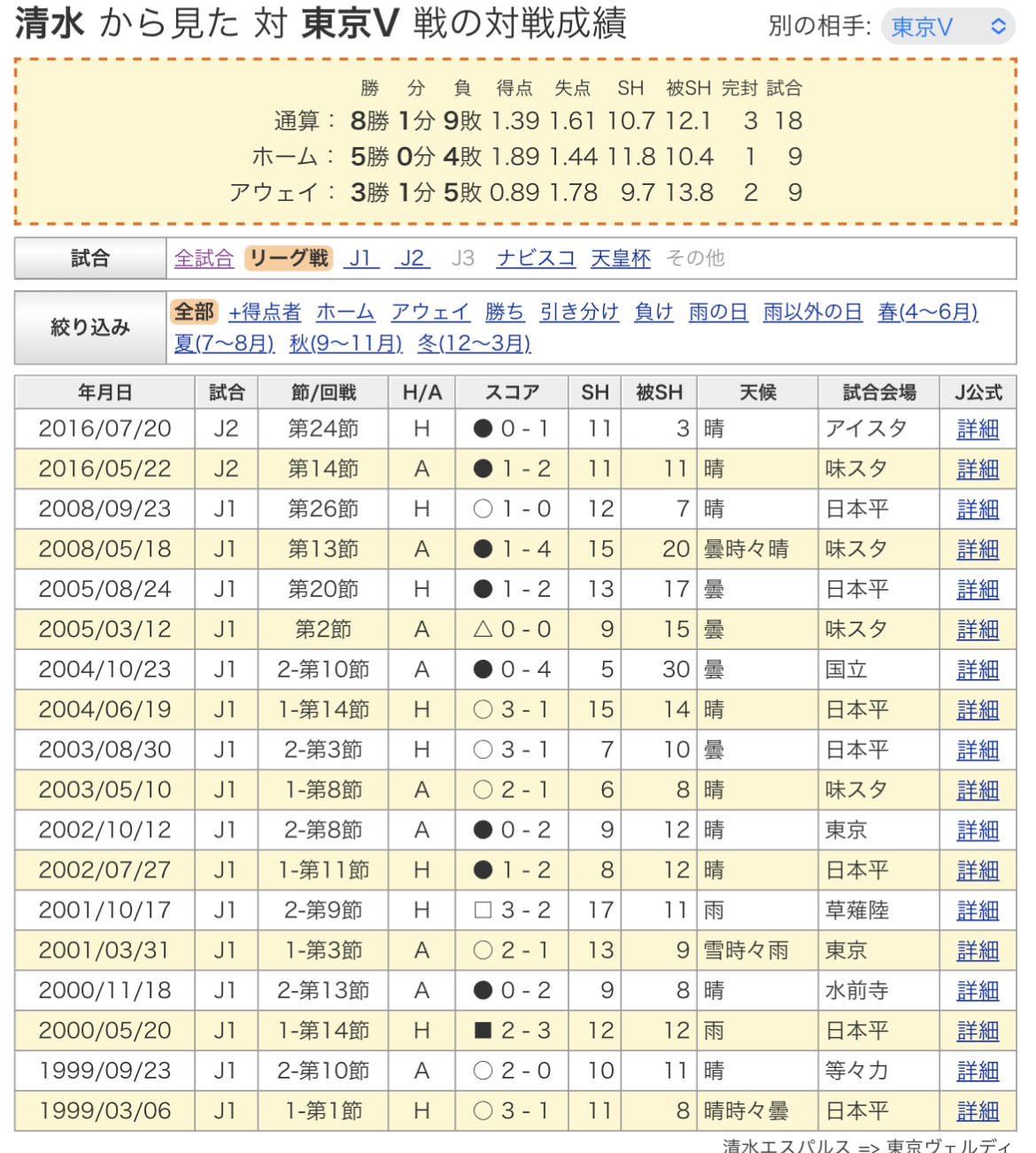Open 詳細 link for 2002/07/27 match
The image size is (1036, 1153).
(x=978, y=871)
